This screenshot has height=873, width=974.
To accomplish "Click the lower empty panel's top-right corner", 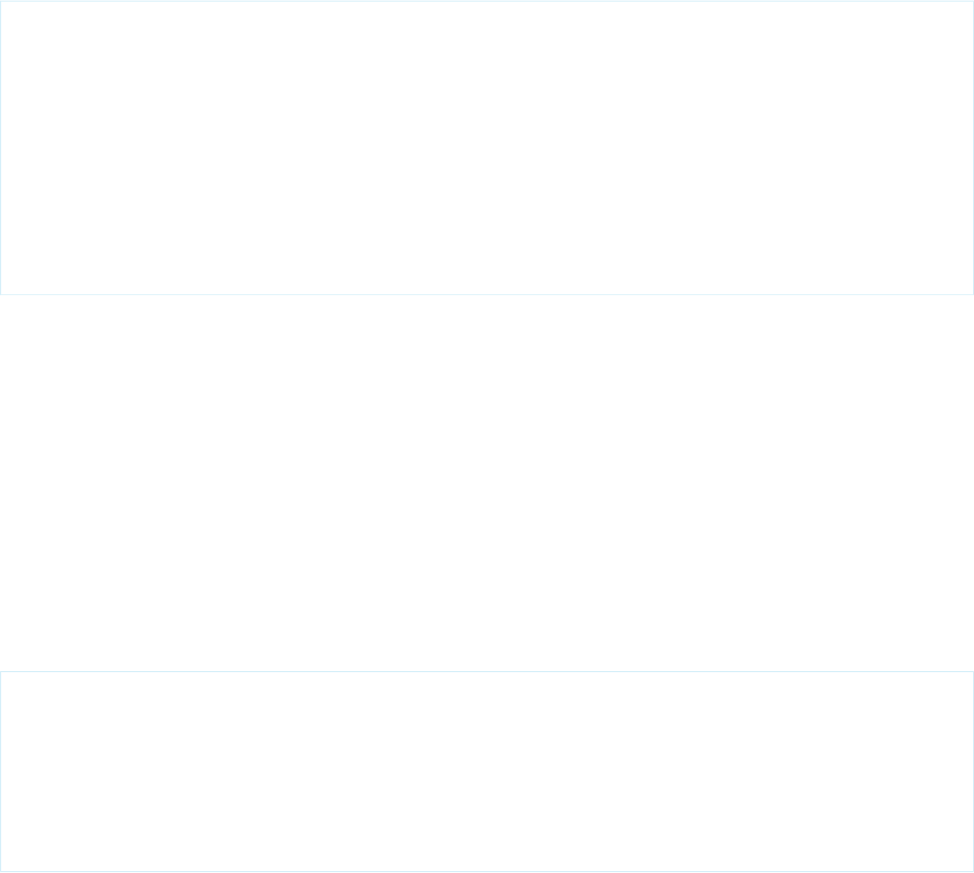I will click(x=972, y=672).
